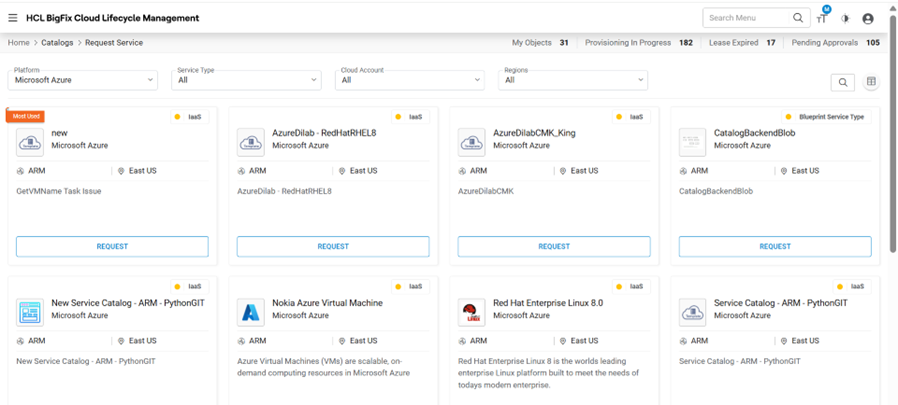Expand the Platform dropdown
Screen dimensions: 898x405
(x=84, y=80)
